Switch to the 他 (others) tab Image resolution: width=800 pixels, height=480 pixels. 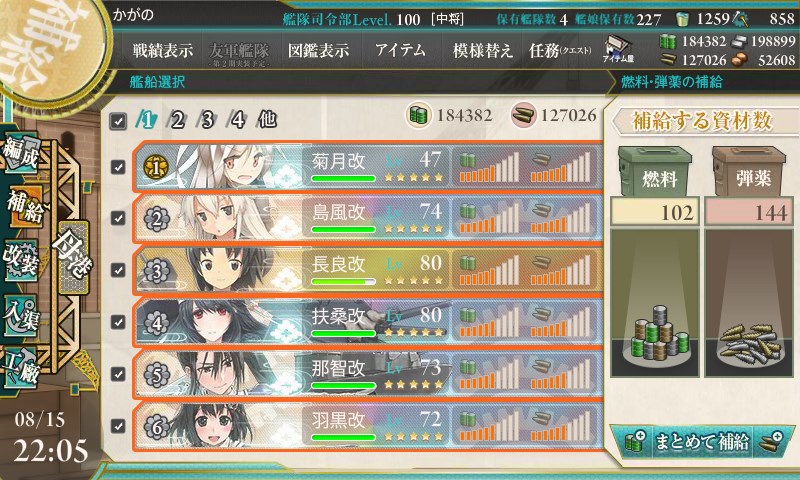pyautogui.click(x=267, y=120)
